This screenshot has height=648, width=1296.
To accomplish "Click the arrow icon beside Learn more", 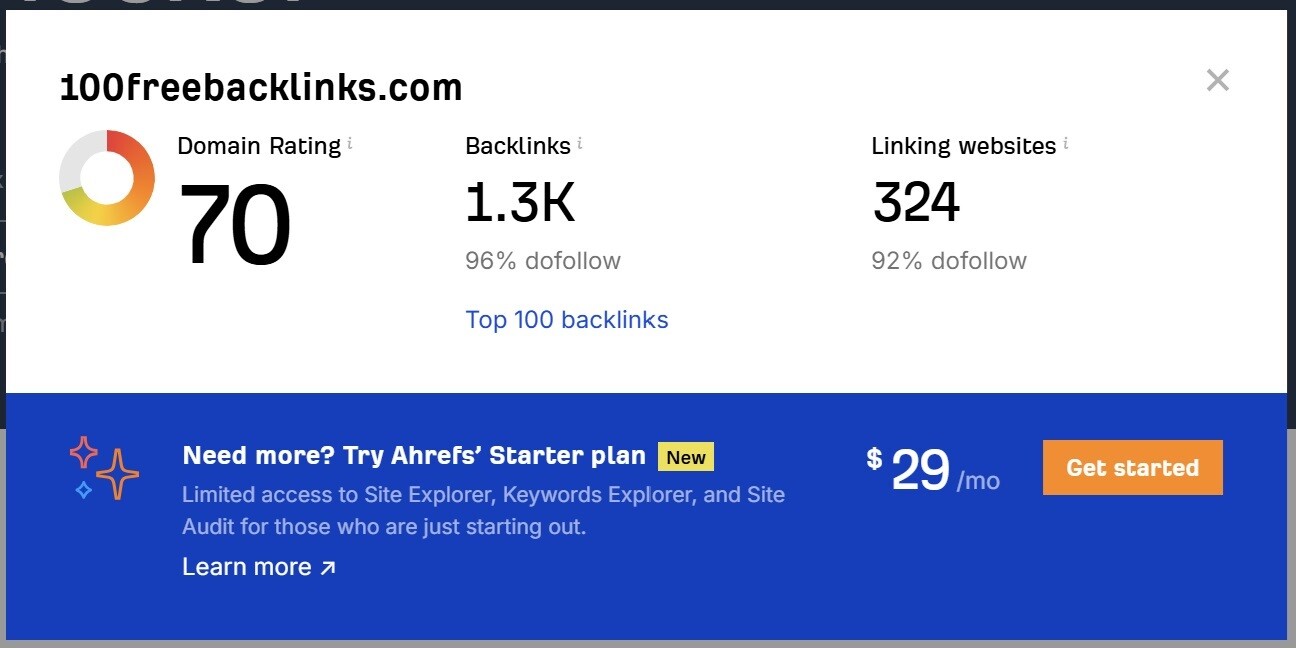I will pos(327,568).
